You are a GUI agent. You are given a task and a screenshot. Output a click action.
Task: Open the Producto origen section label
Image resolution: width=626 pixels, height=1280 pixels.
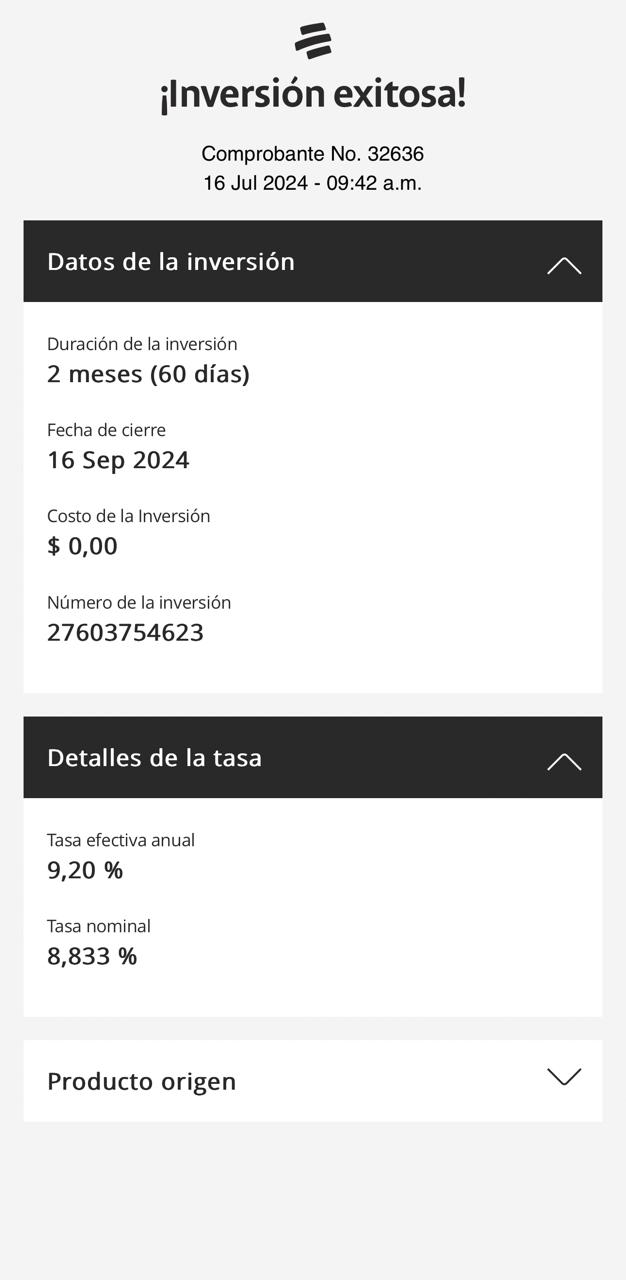(x=142, y=1081)
